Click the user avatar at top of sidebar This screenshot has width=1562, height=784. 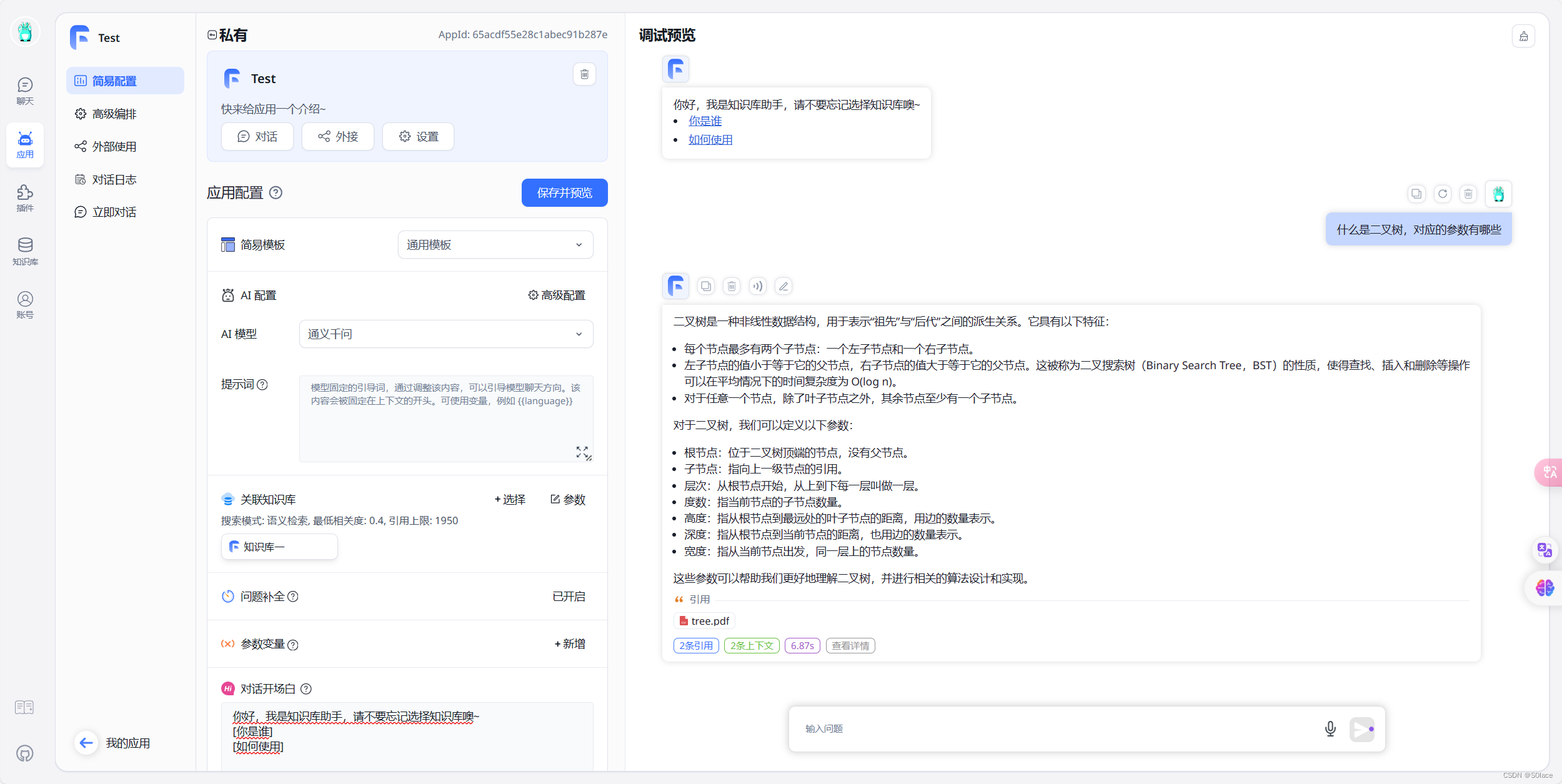[x=25, y=32]
